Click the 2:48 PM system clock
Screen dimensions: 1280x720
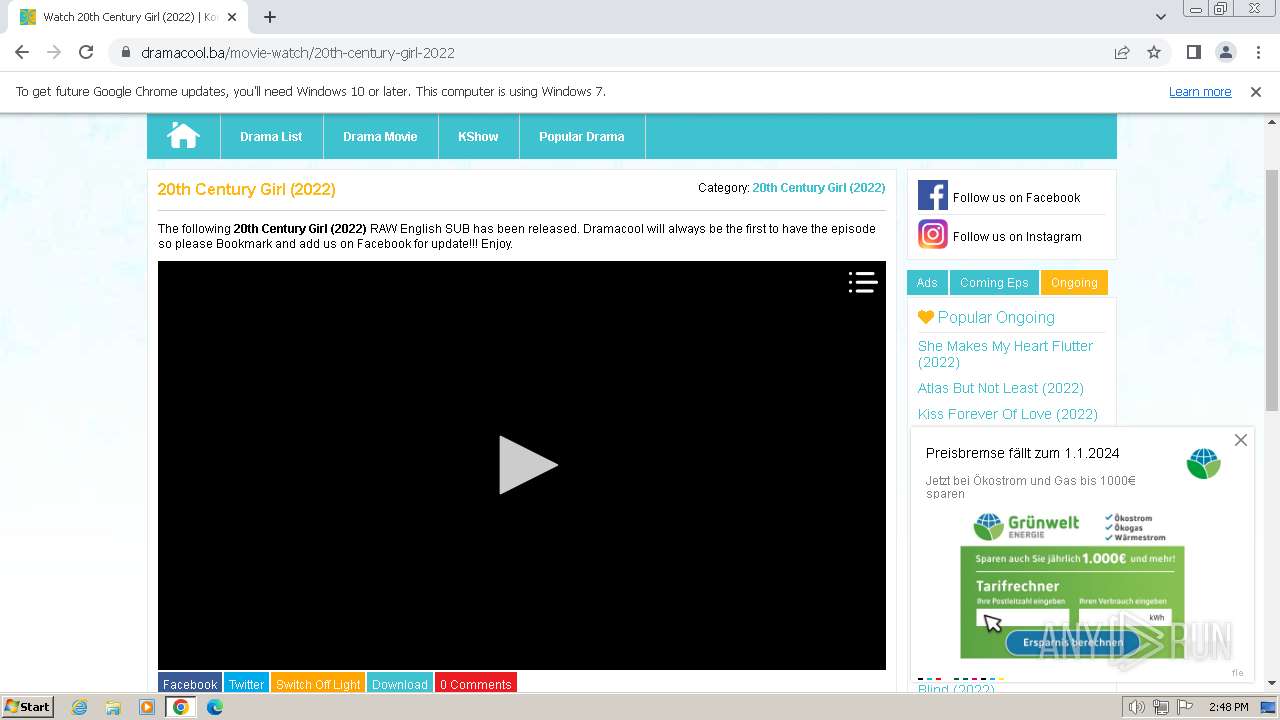coord(1228,707)
